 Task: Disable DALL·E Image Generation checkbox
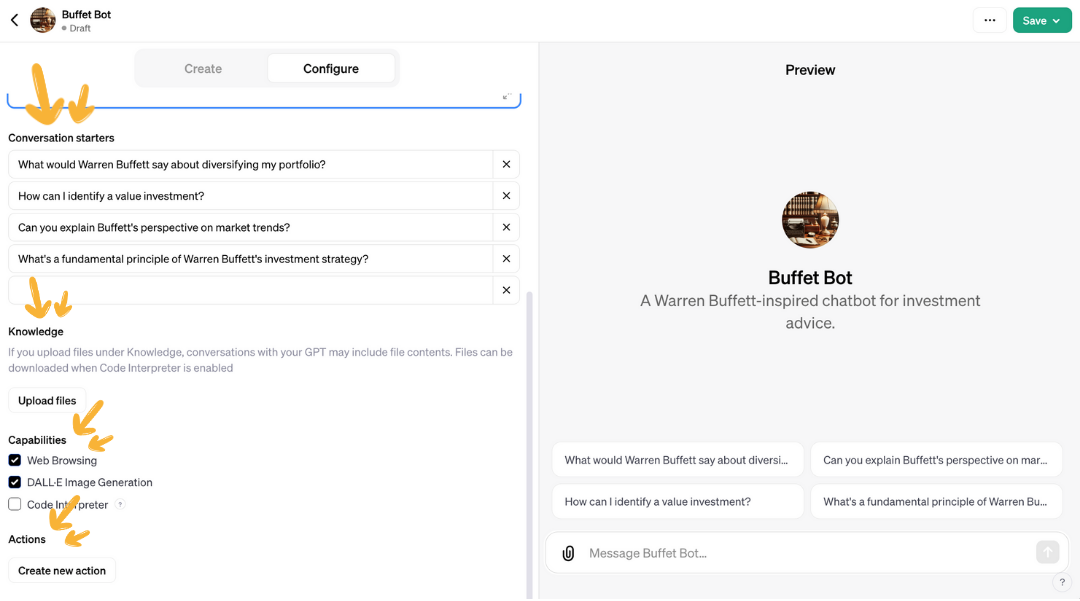coord(14,483)
